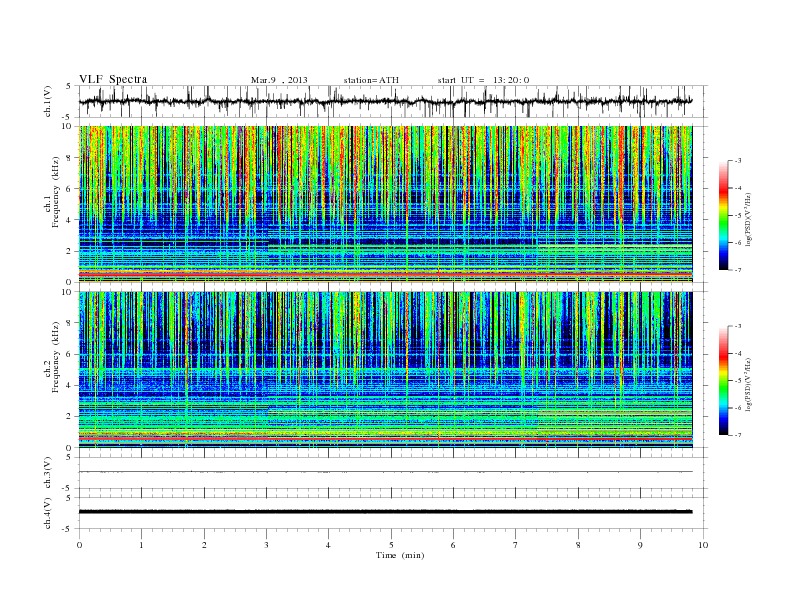Click the "8" kHz tick of ch.2 spectrogram

pyautogui.click(x=70, y=323)
